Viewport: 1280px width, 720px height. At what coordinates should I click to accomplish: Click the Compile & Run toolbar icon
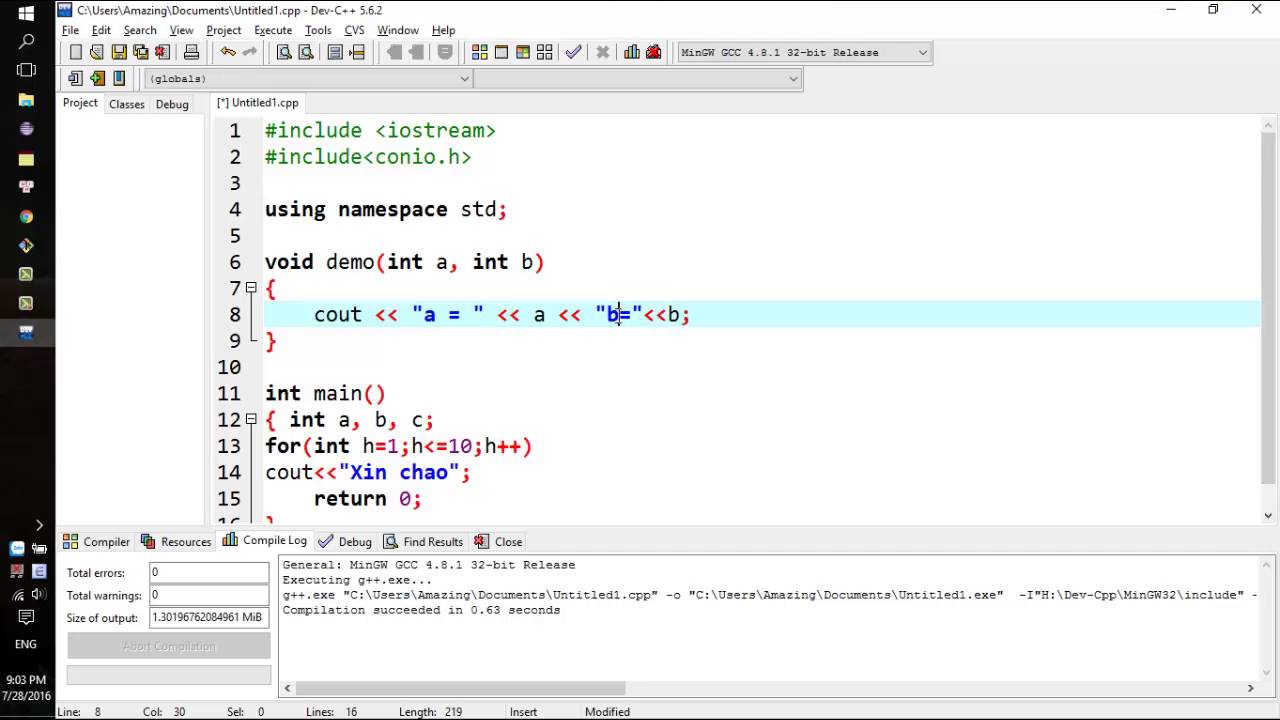[523, 53]
